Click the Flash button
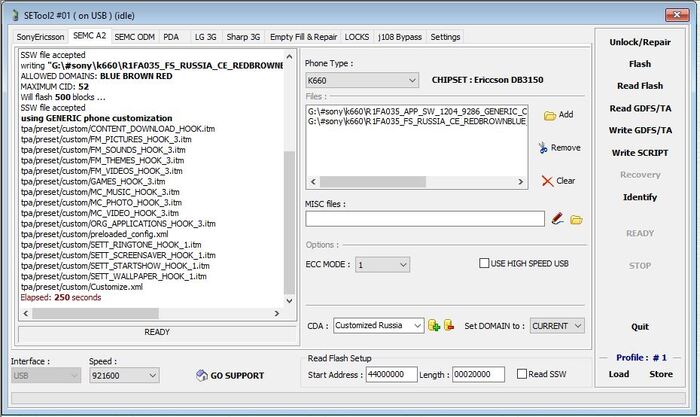The width and height of the screenshot is (700, 417). [640, 64]
